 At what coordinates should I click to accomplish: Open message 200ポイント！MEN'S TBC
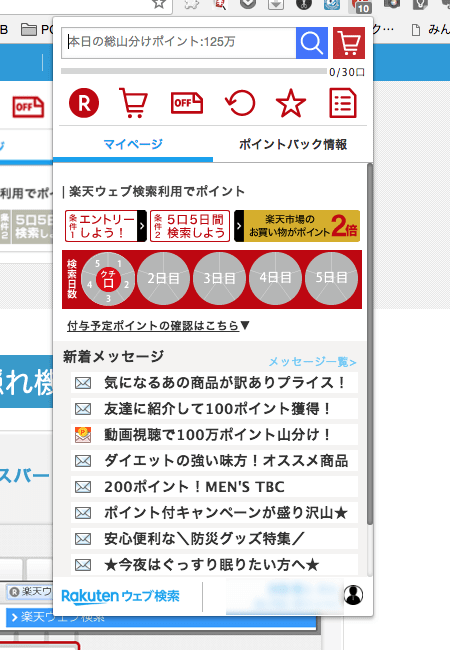[214, 487]
